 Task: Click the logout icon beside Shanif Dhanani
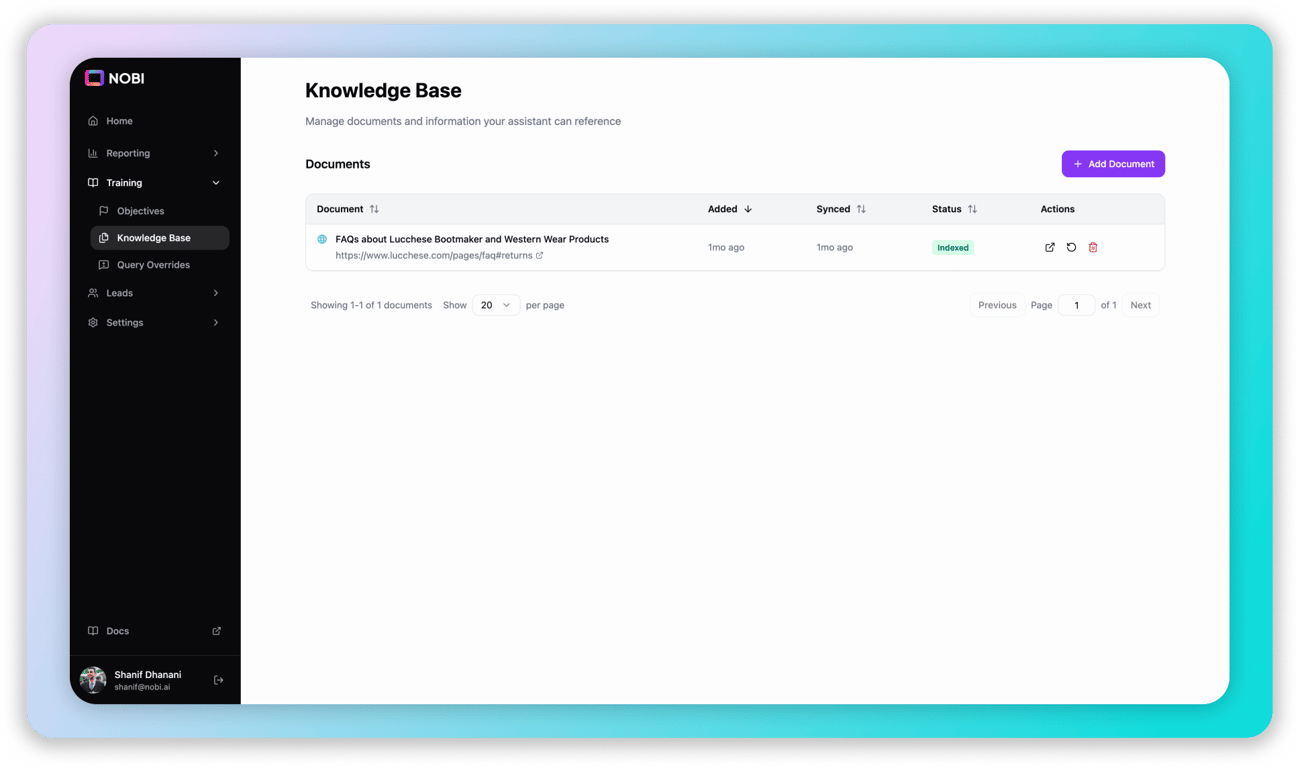[x=219, y=680]
